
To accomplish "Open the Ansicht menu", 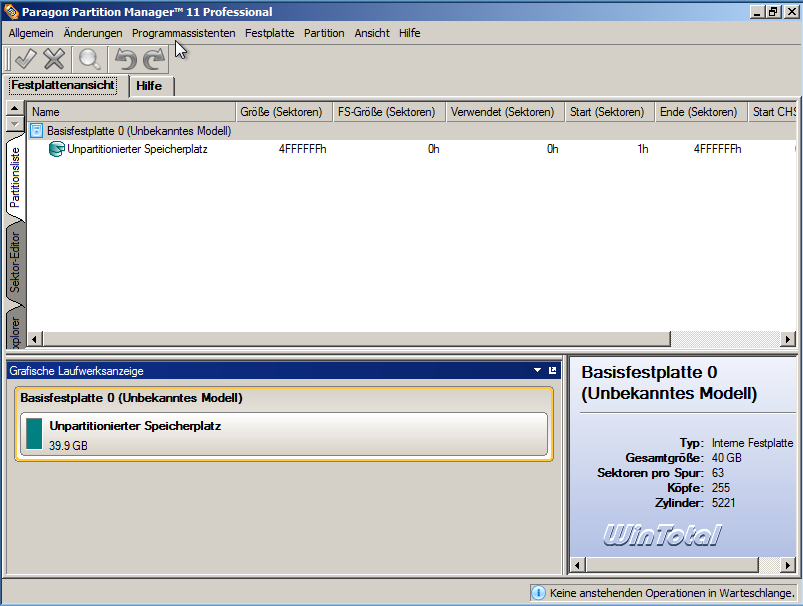I will (x=372, y=33).
